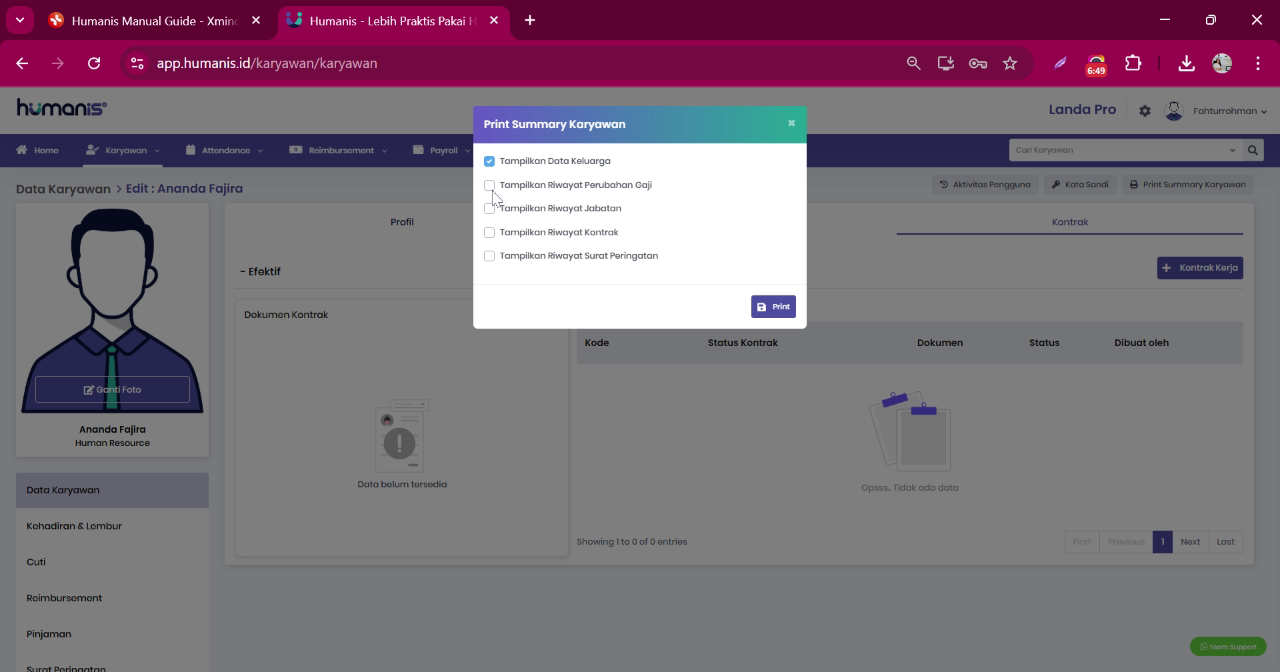Viewport: 1280px width, 672px height.
Task: Go to the Next page of entries
Action: point(1190,542)
